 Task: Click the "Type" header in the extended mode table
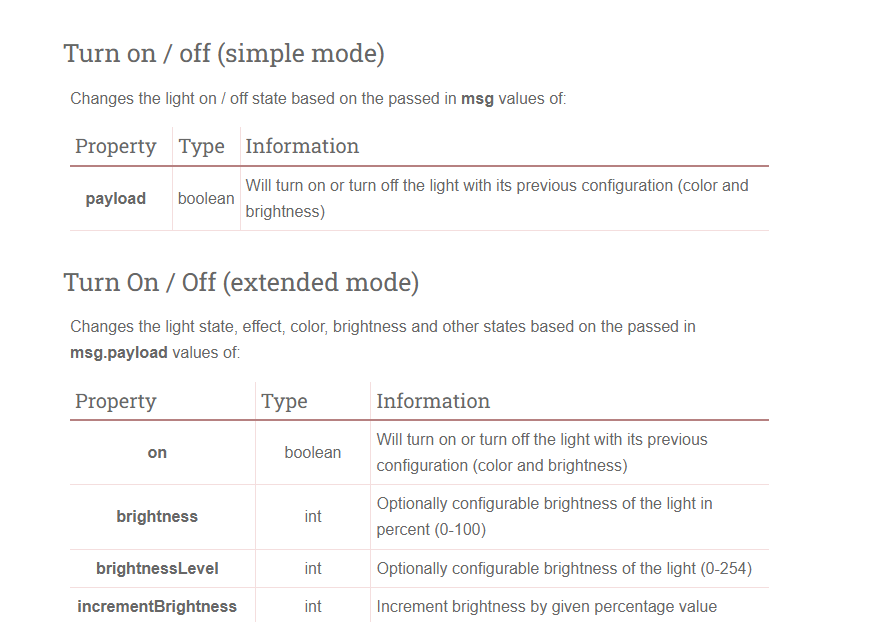[x=284, y=401]
